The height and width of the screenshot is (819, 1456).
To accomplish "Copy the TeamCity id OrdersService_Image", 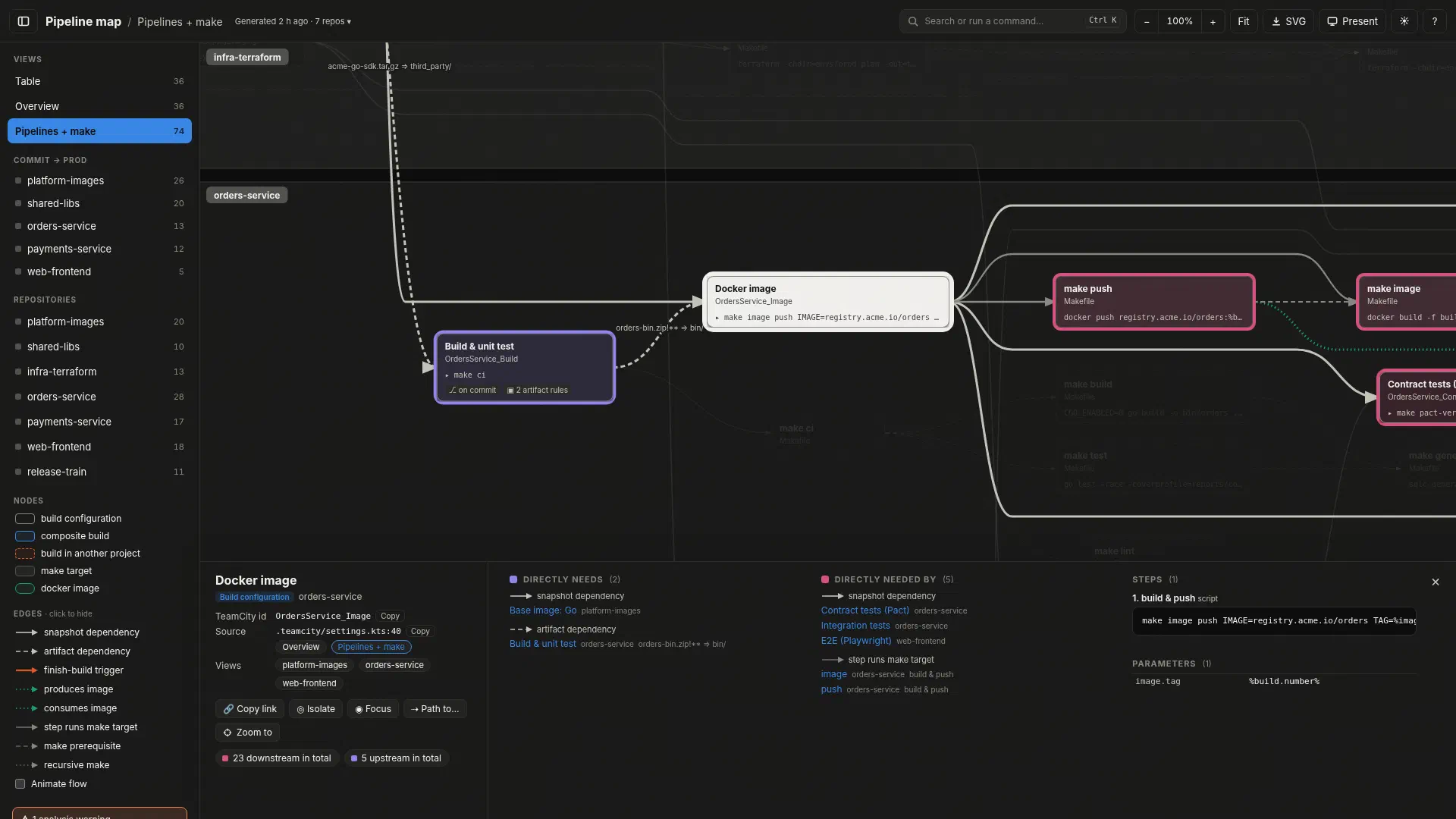I will (x=390, y=617).
